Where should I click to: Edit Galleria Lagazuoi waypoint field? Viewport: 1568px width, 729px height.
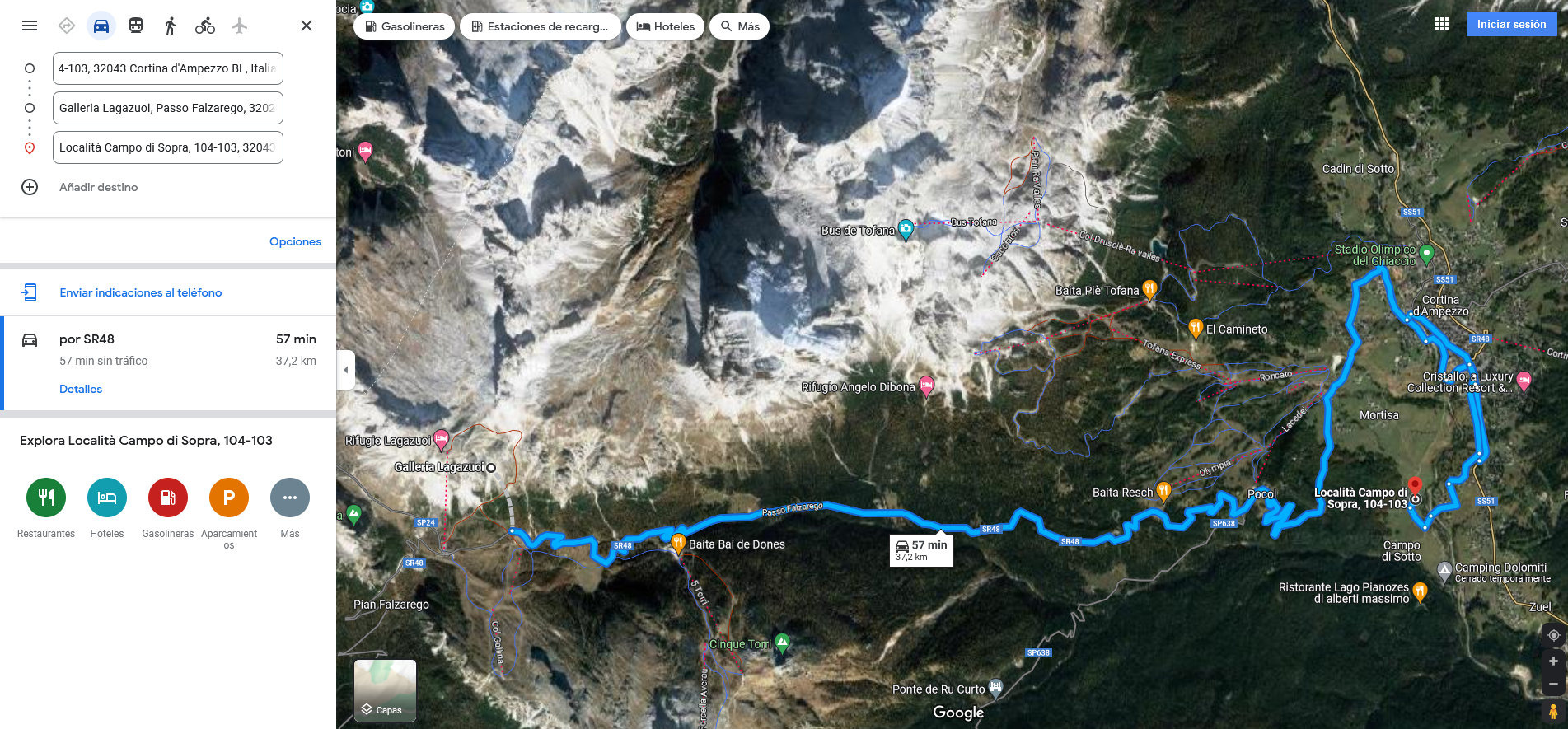pos(168,108)
